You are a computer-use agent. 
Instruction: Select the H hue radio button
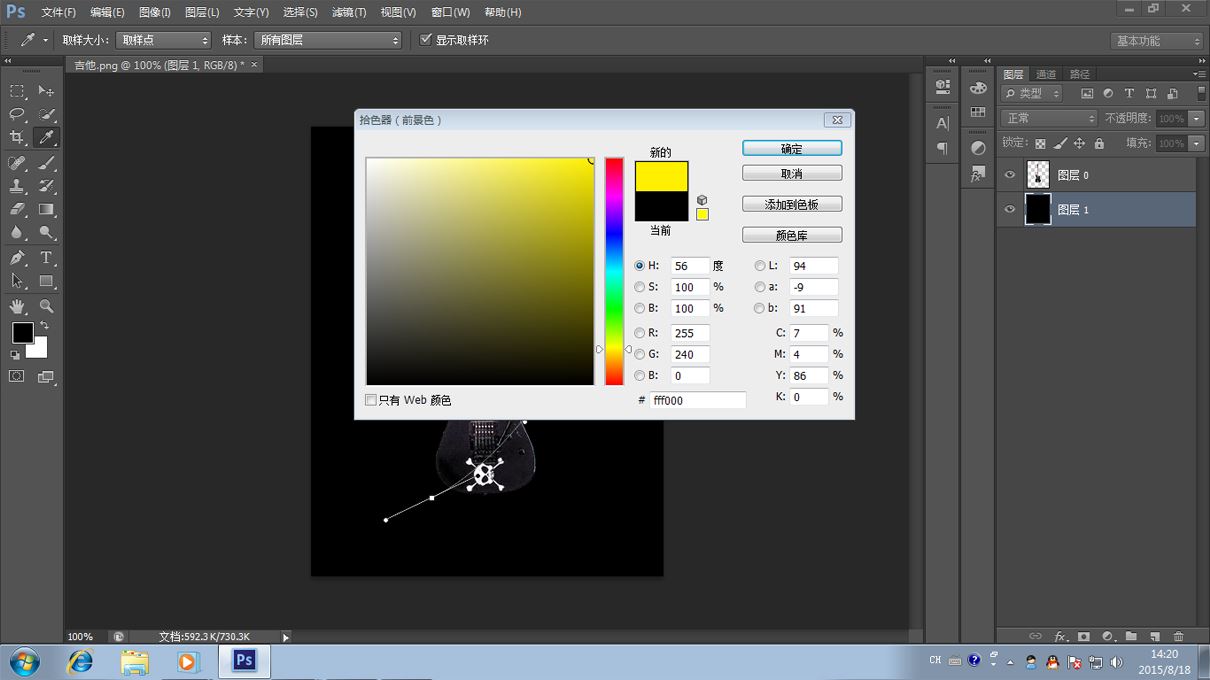(x=640, y=266)
